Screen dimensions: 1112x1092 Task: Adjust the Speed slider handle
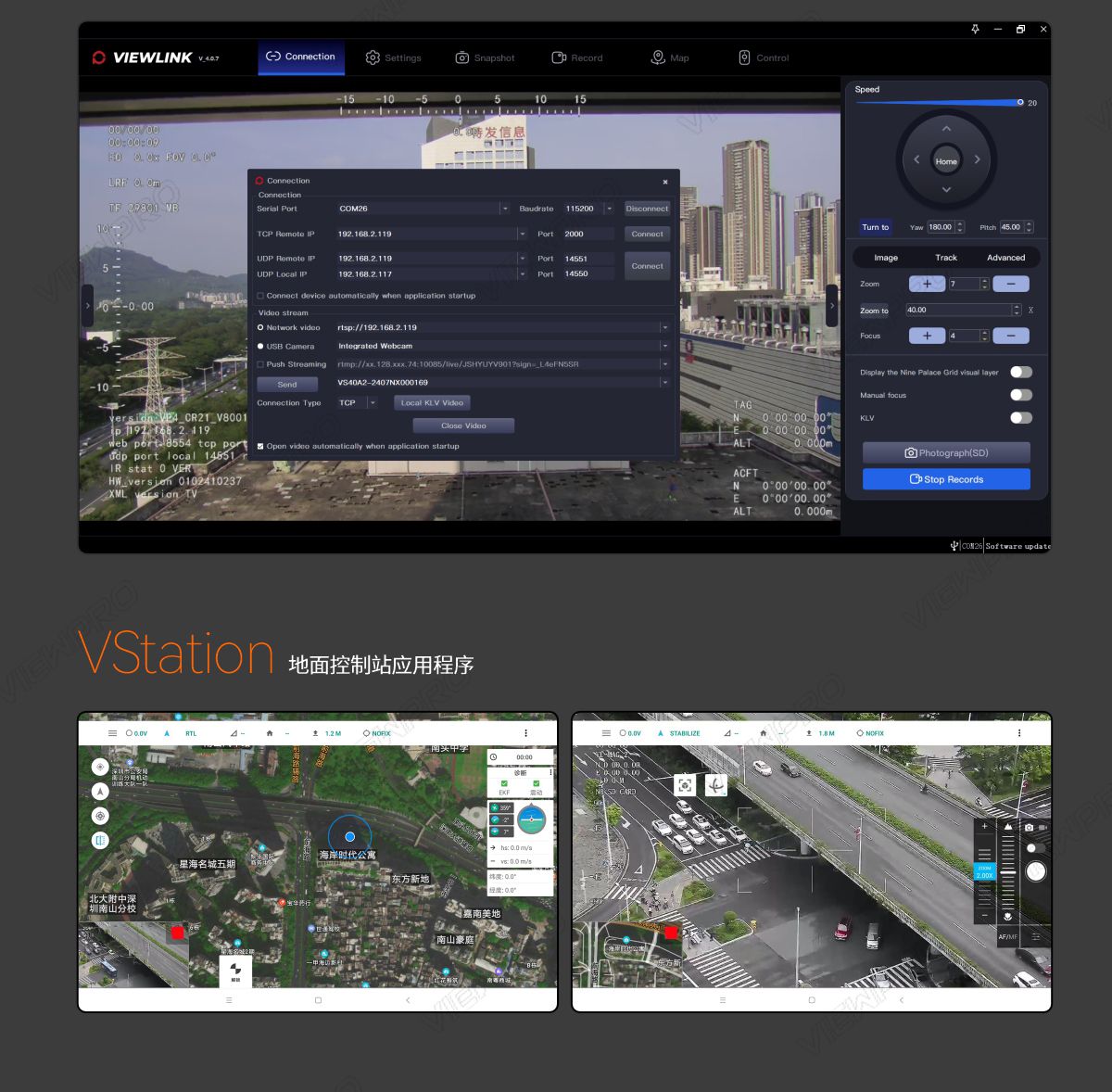(1020, 102)
